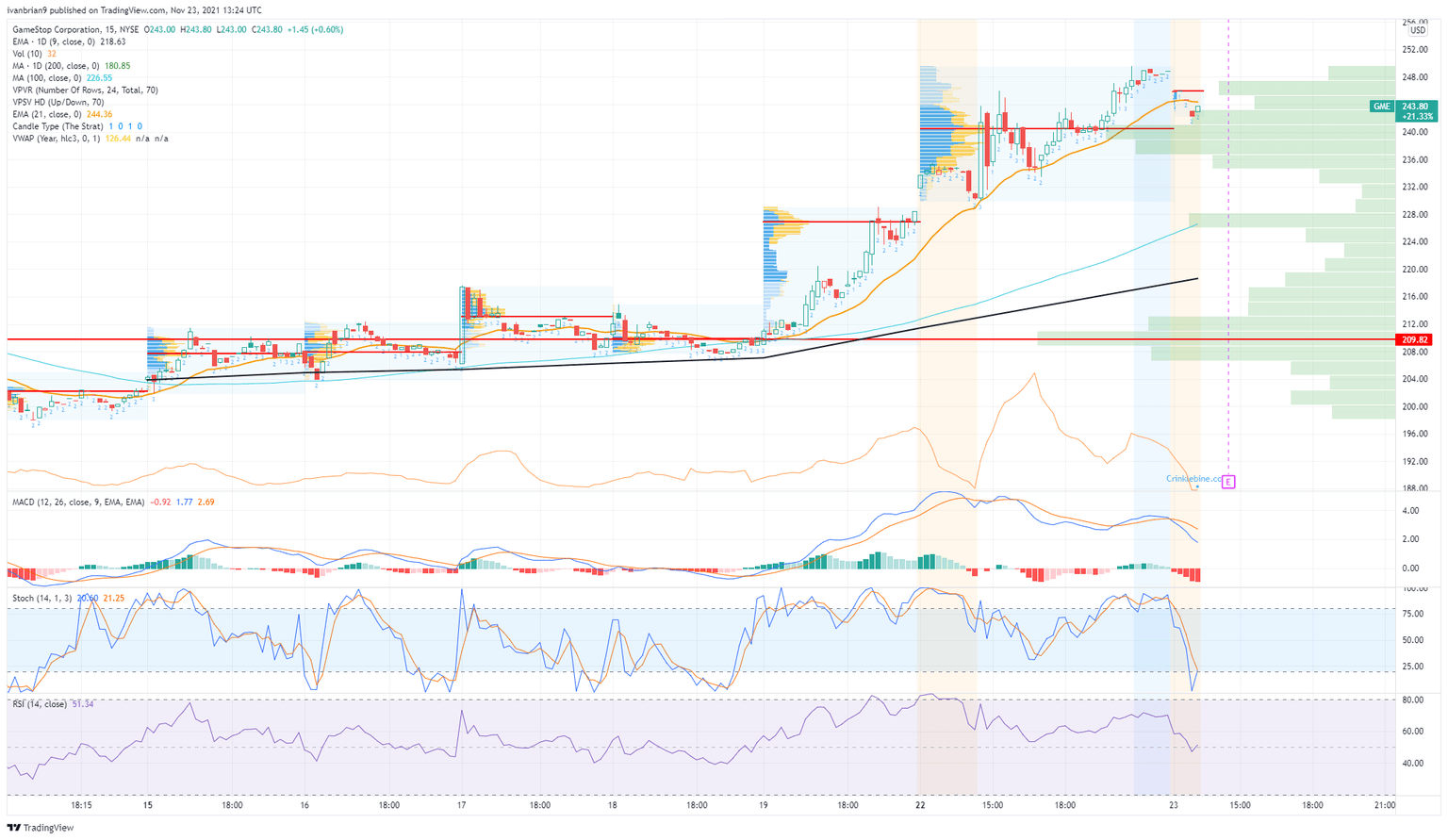1448x840 pixels.
Task: Click the MACD scale value 2.00
Action: click(1411, 539)
